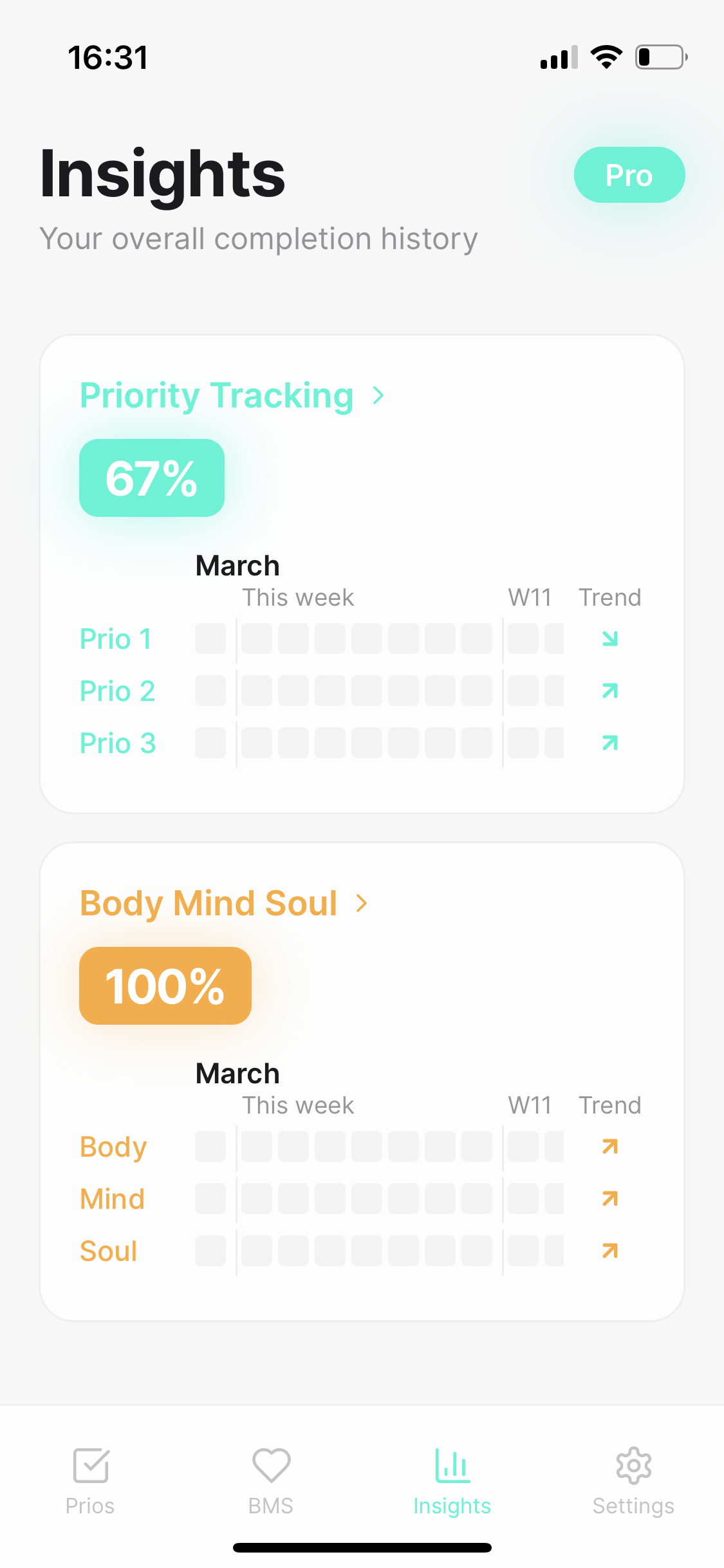
Task: Select the Body row trend arrow
Action: [x=609, y=1146]
